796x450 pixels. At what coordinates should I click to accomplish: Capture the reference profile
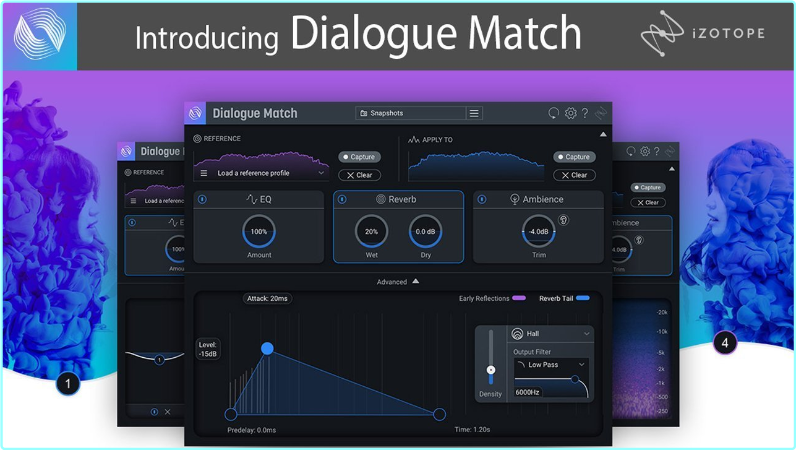click(359, 157)
